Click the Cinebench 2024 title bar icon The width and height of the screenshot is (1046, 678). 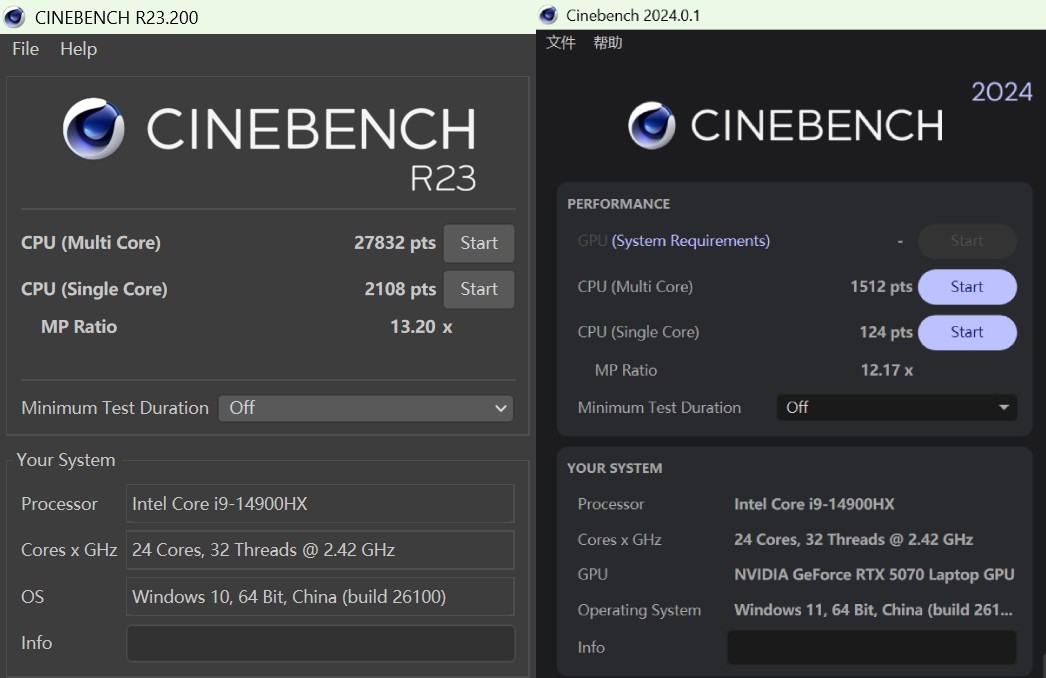[x=548, y=15]
